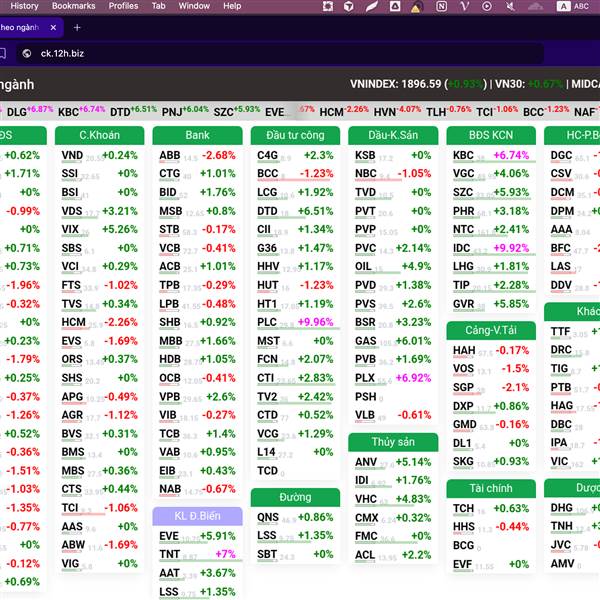Select VHC +4.83% stock row
Viewport: 600px width, 600px height.
393,499
